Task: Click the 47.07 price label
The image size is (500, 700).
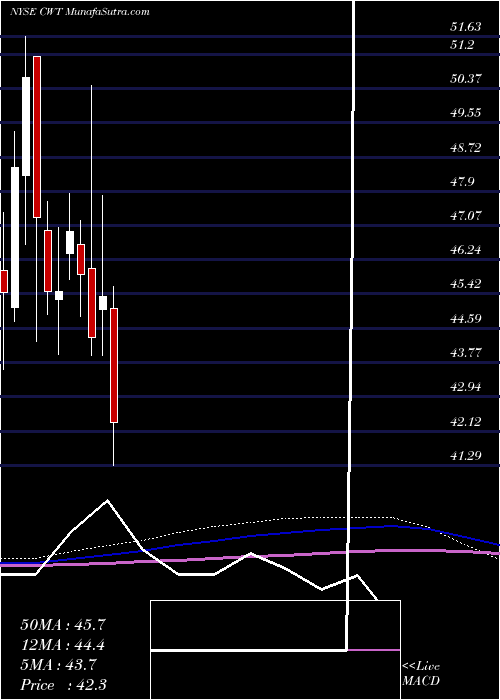Action: click(466, 215)
